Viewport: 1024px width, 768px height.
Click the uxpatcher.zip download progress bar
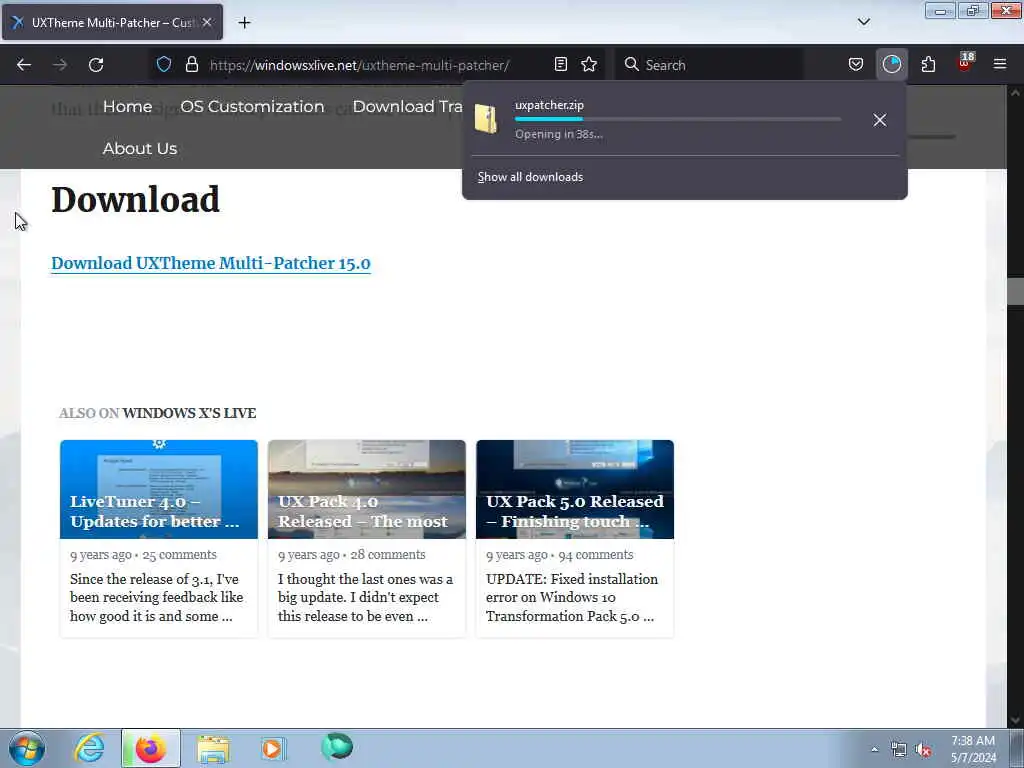pyautogui.click(x=677, y=119)
